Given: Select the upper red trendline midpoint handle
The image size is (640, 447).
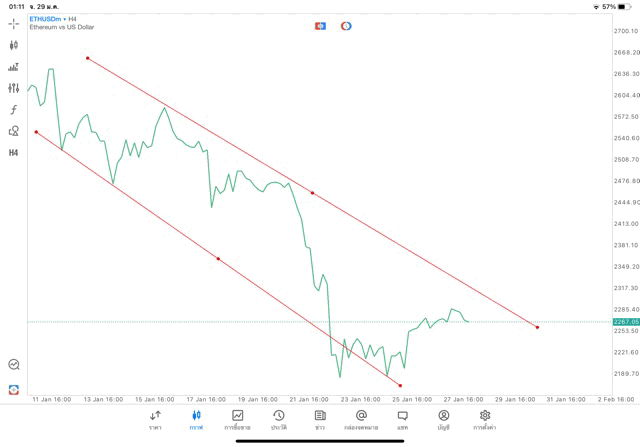Looking at the screenshot, I should 313,192.
